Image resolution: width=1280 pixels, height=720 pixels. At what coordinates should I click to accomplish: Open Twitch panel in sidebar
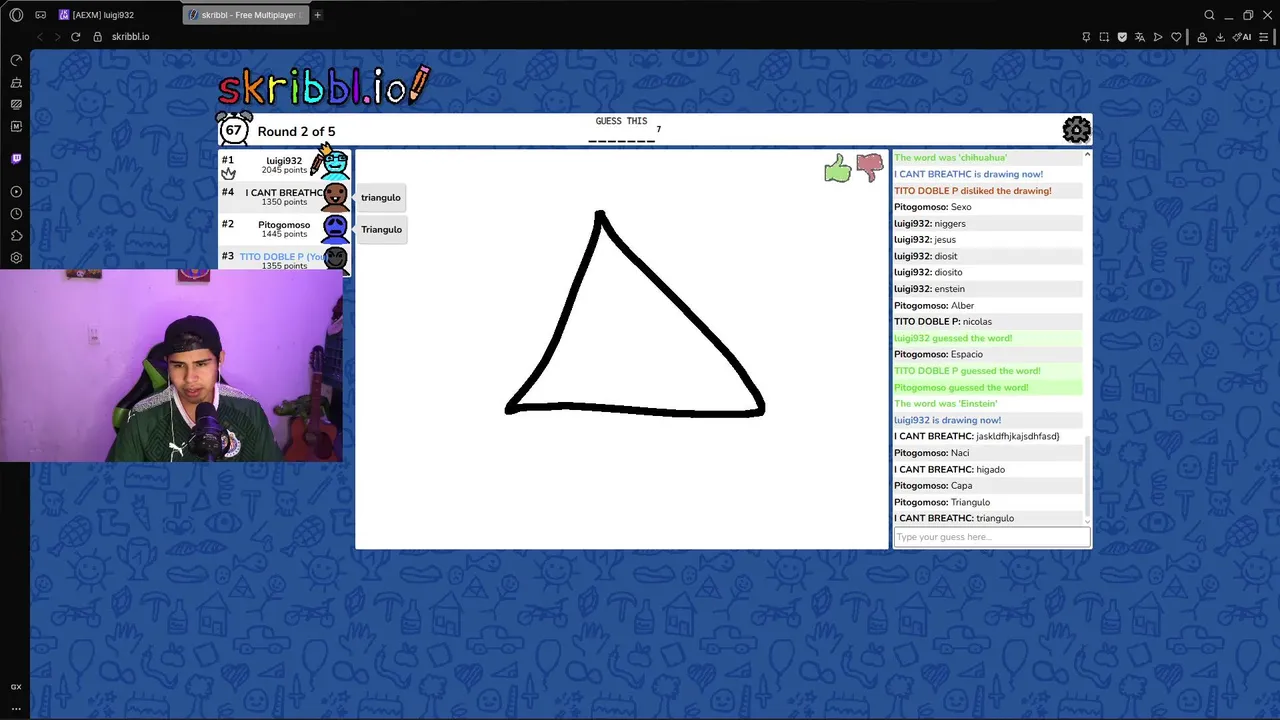pos(16,158)
